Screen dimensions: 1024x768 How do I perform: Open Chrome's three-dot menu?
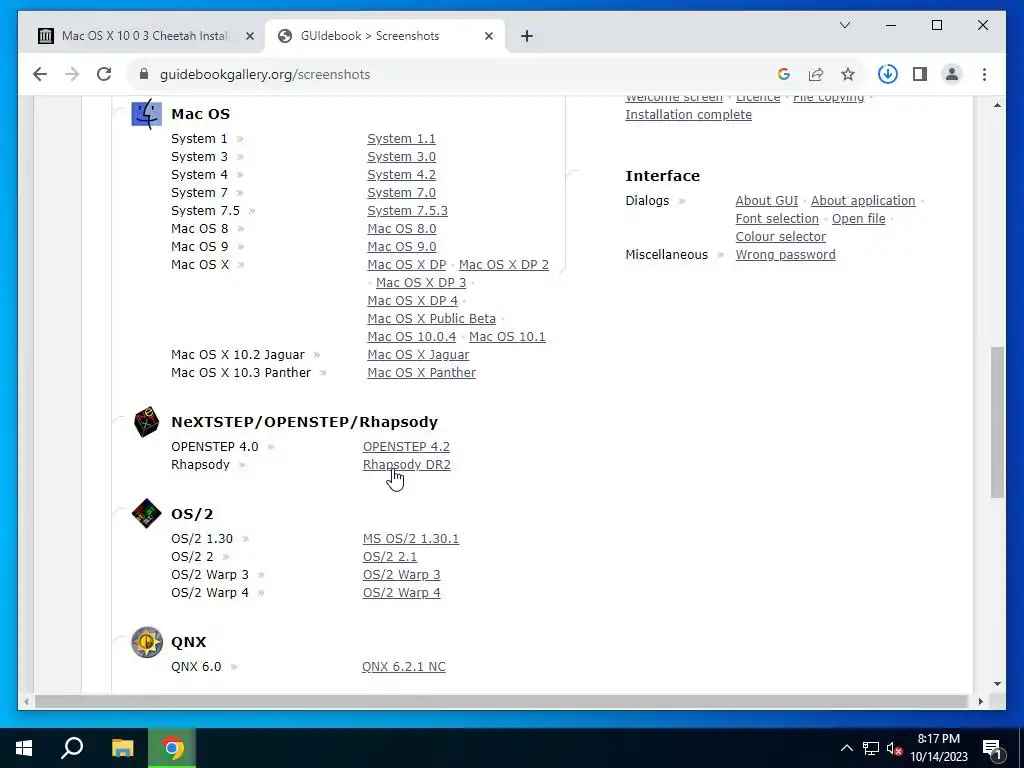(x=984, y=74)
